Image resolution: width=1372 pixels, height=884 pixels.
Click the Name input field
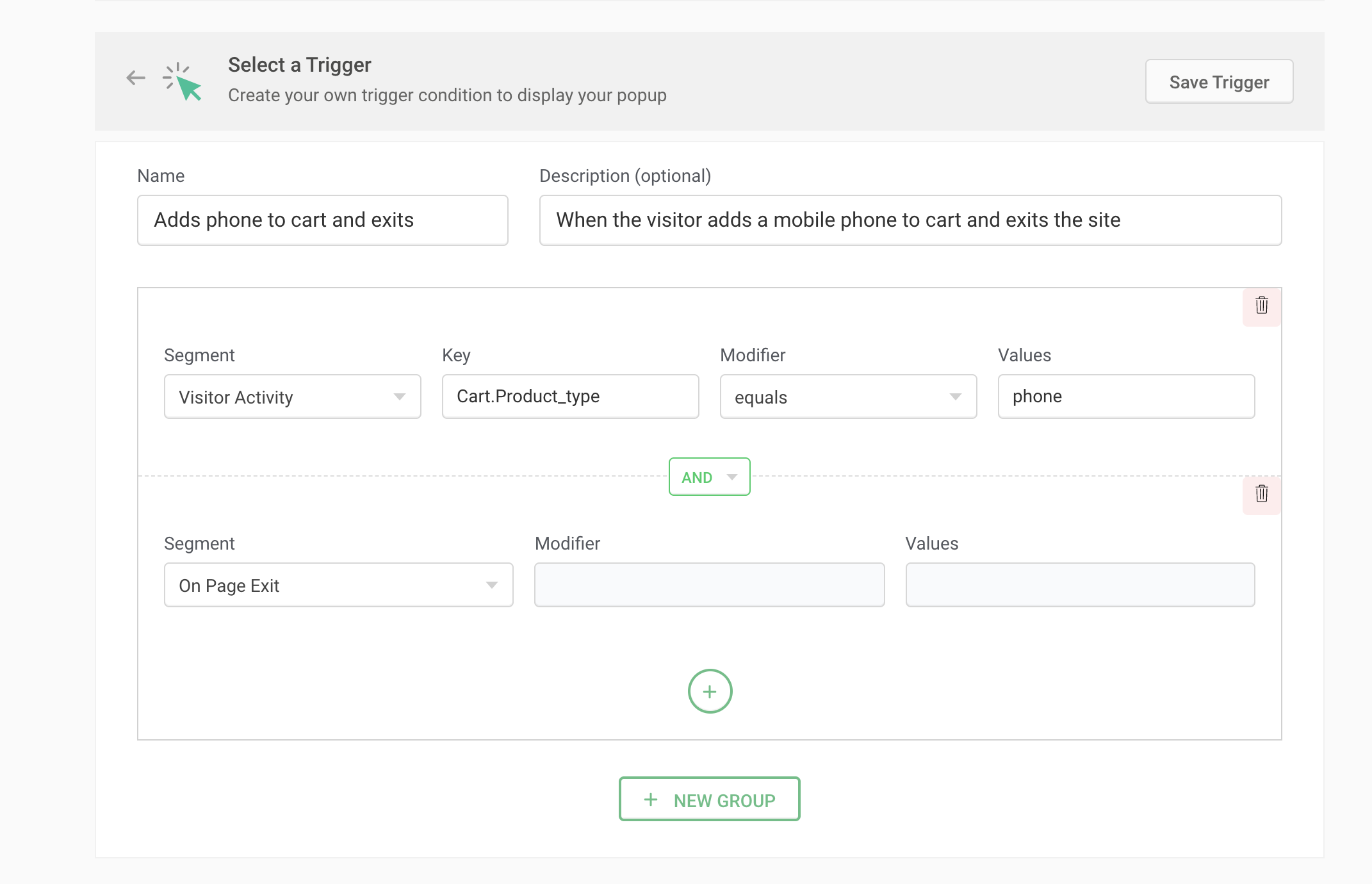322,220
